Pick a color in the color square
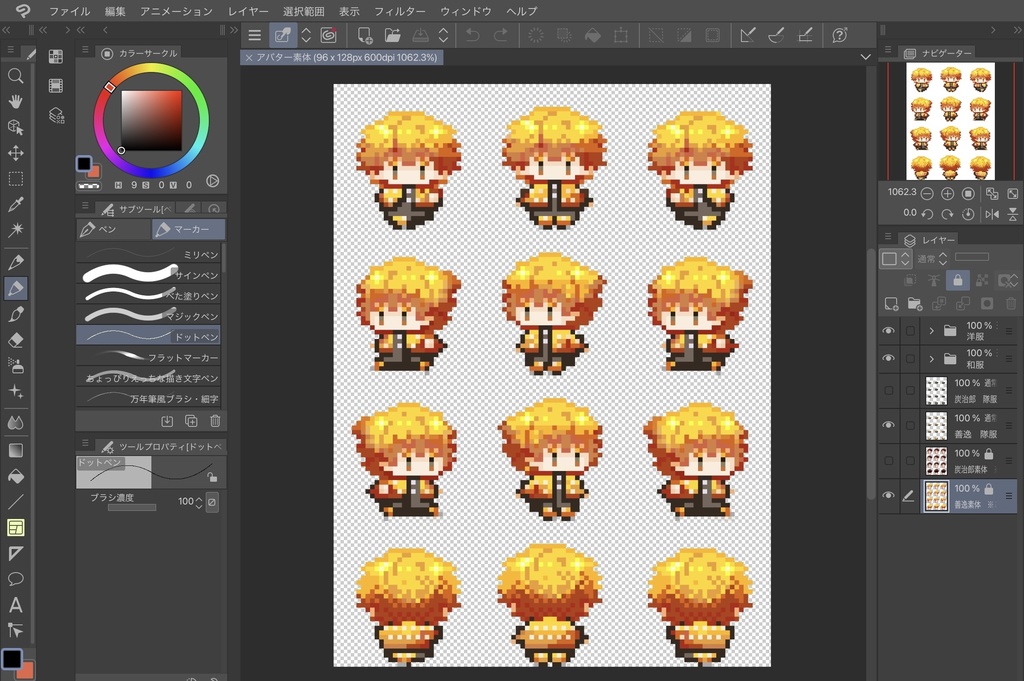This screenshot has height=681, width=1024. coord(152,120)
